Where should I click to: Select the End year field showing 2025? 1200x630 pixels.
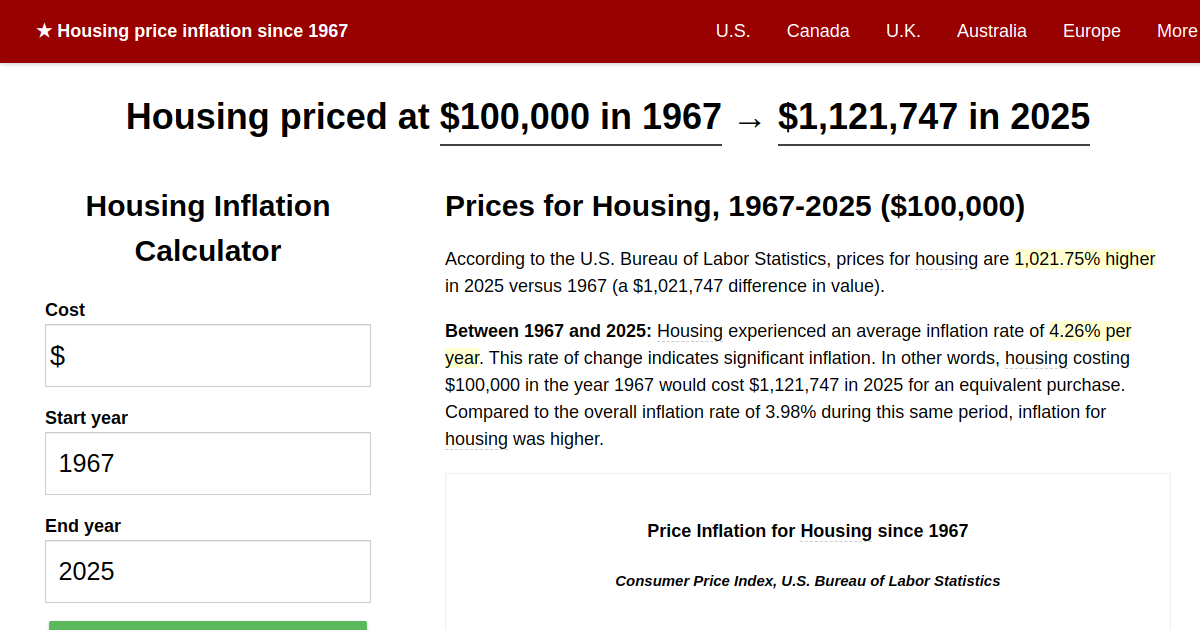click(x=207, y=571)
